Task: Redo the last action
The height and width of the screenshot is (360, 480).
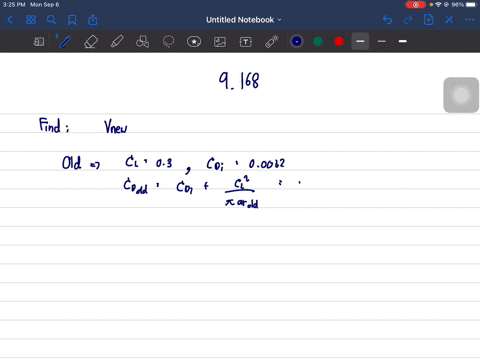Action: (x=408, y=20)
